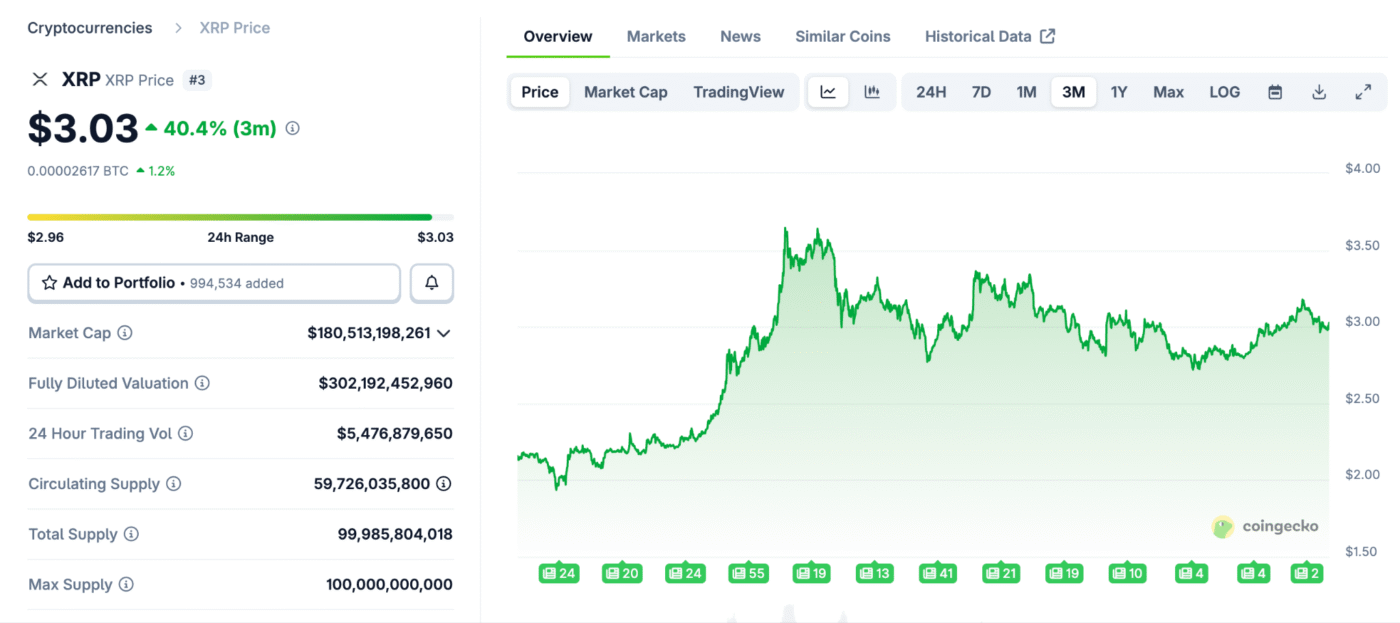
Task: Open the 24 Hour Trading Vol info icon
Action: coord(185,434)
